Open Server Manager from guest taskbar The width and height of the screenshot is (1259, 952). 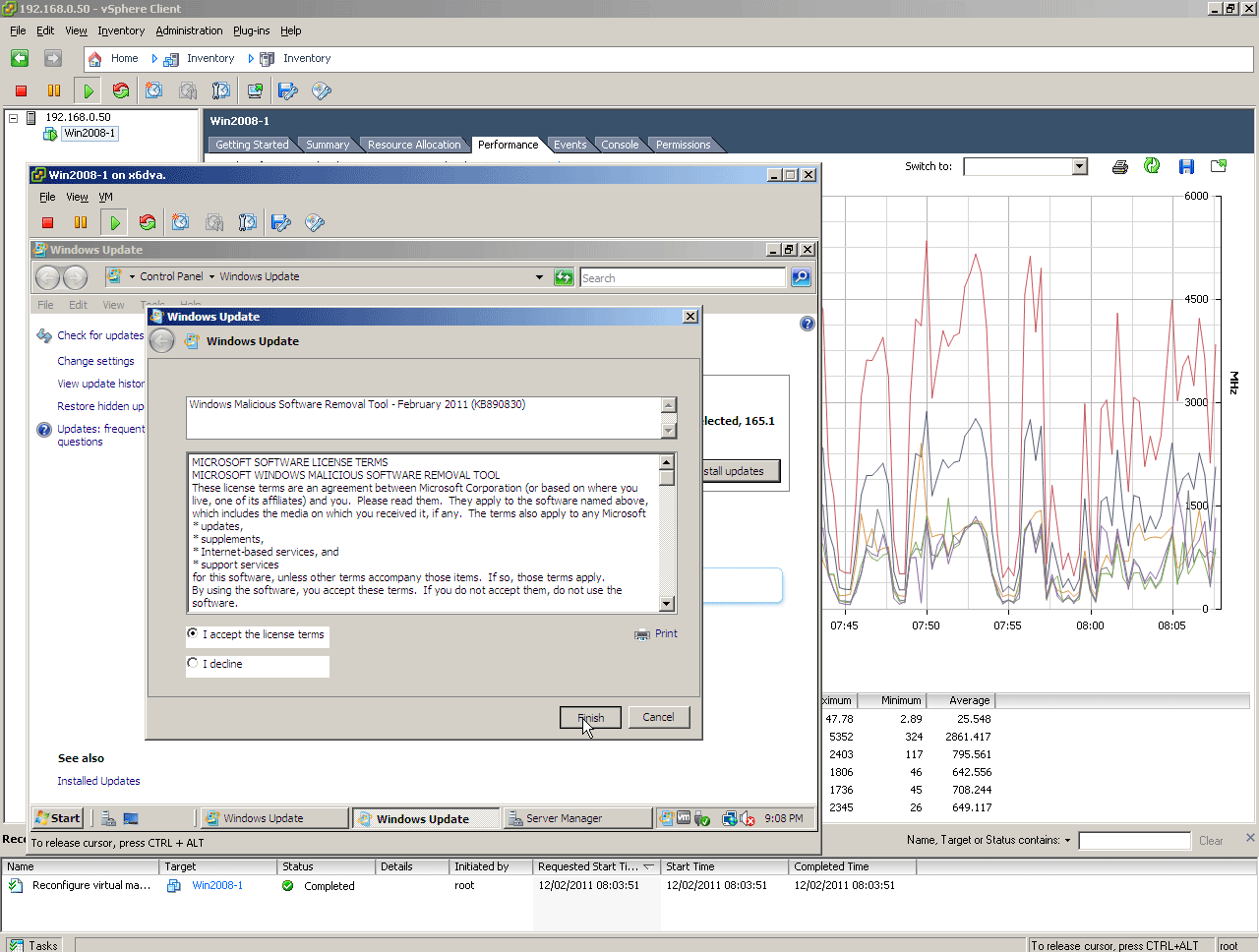577,818
